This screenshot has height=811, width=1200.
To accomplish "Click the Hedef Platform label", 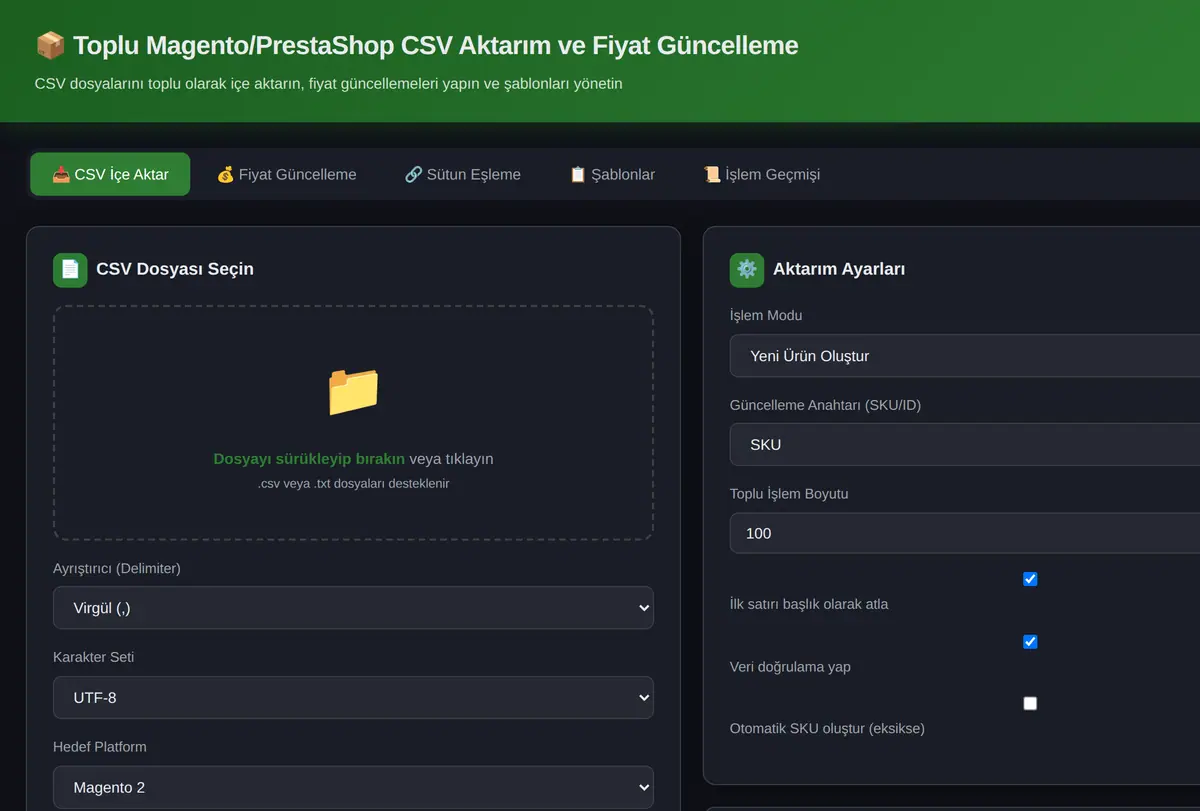I will (x=100, y=747).
